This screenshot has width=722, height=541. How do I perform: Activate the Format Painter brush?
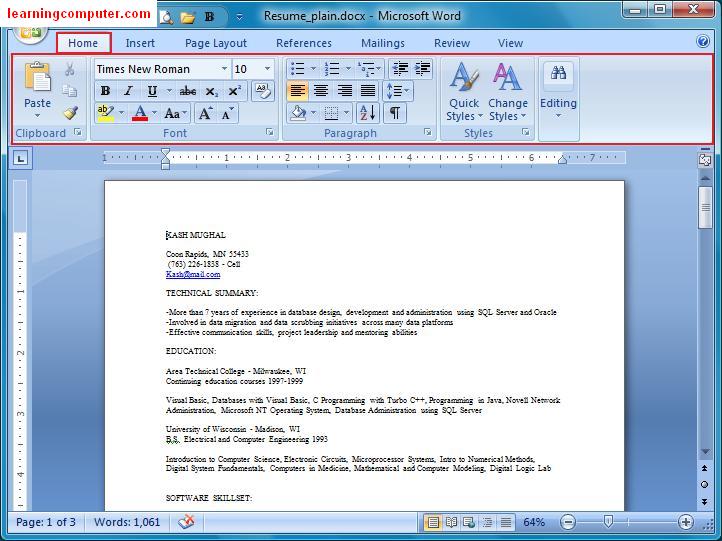click(x=70, y=112)
